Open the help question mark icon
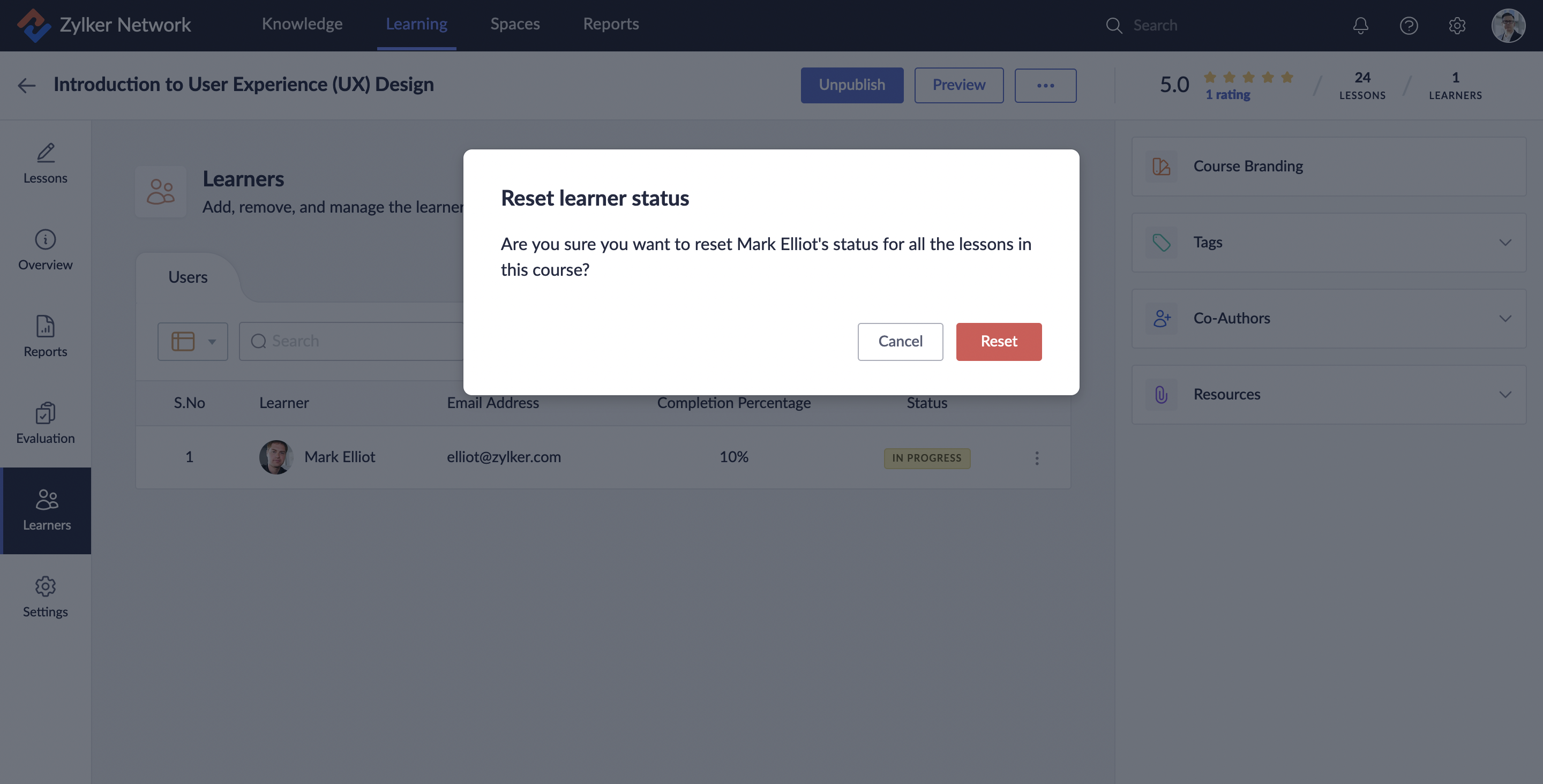 pos(1409,25)
